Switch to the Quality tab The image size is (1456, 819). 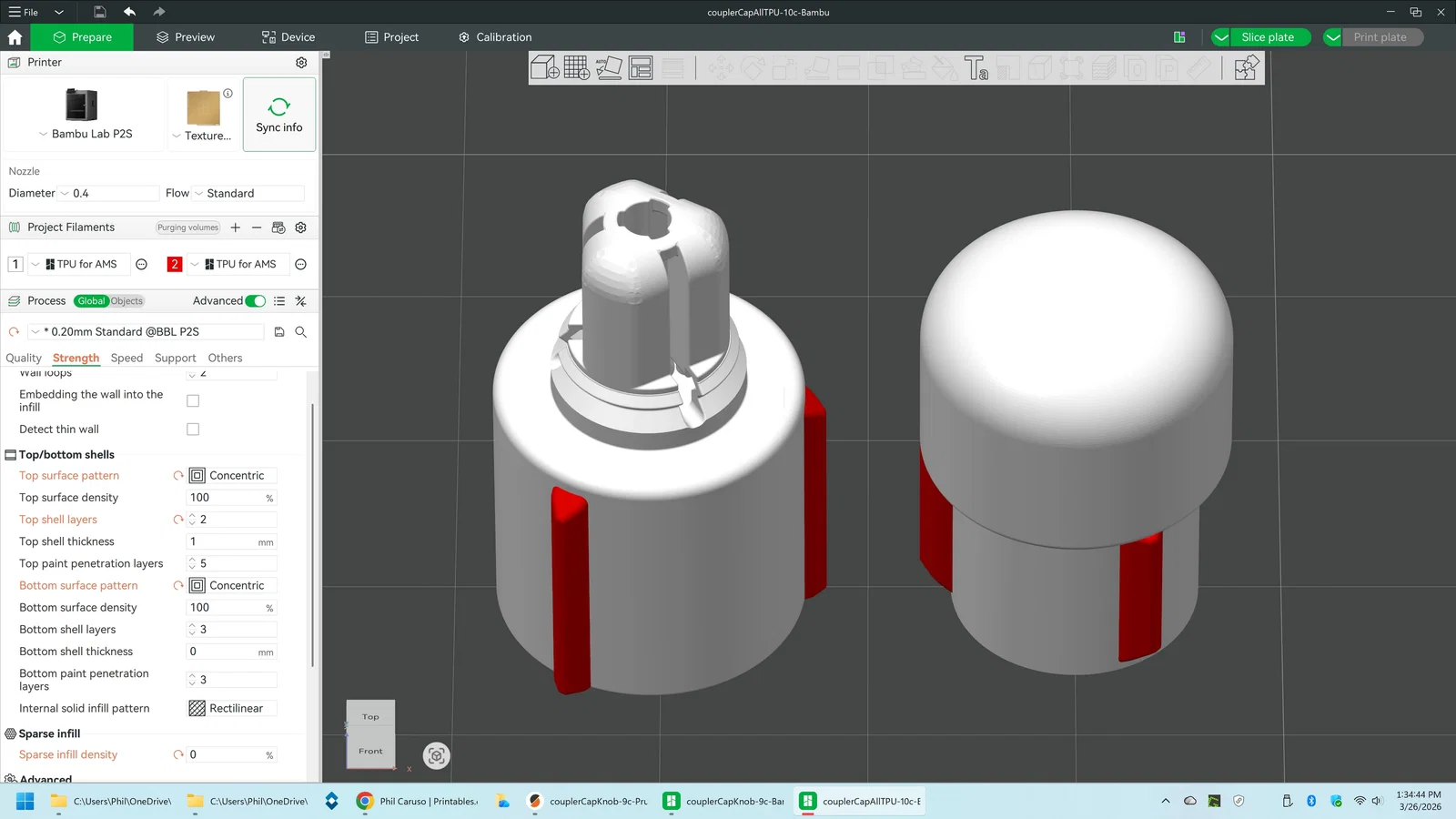click(24, 359)
